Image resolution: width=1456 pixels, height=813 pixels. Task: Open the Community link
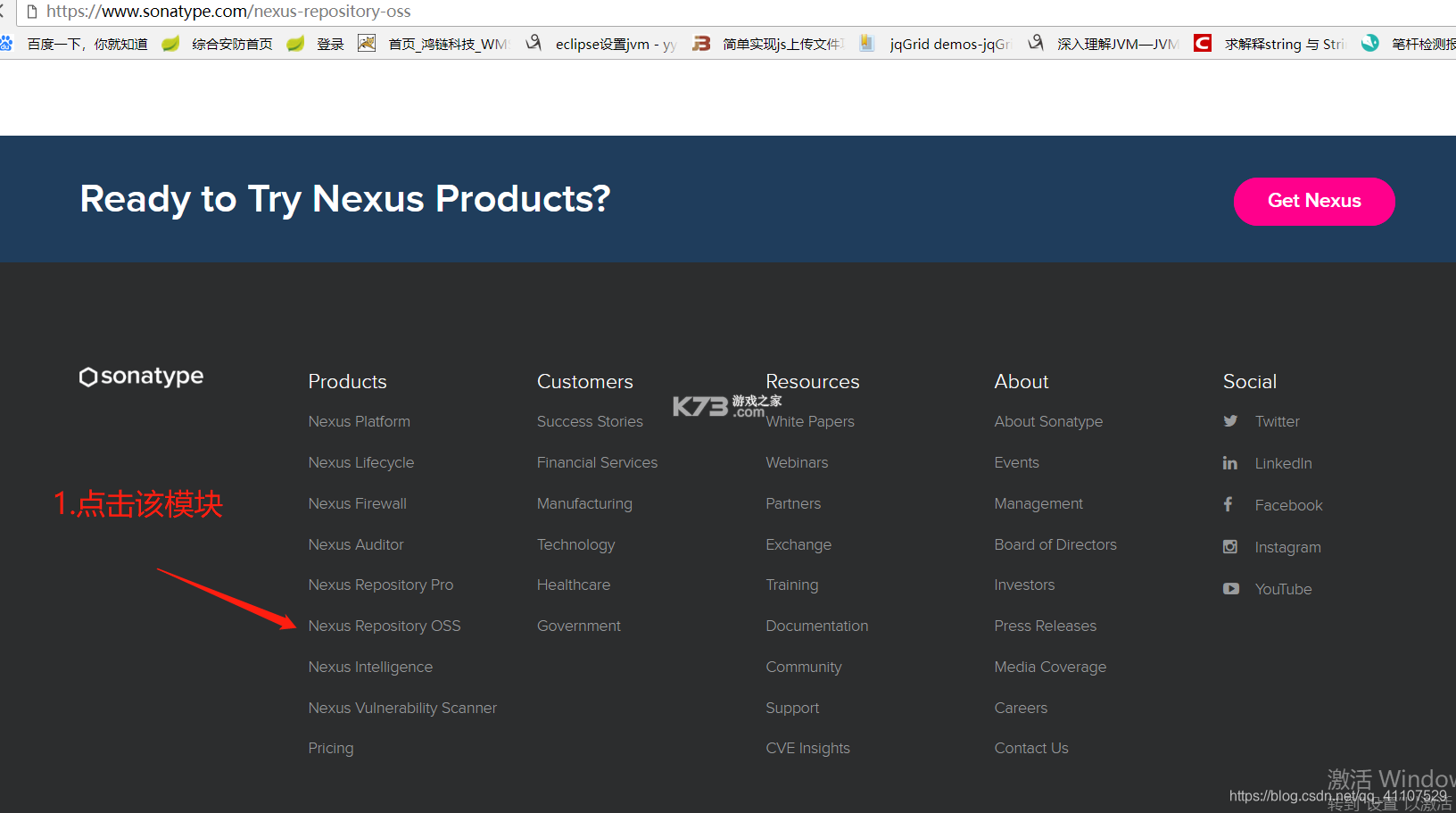point(803,667)
